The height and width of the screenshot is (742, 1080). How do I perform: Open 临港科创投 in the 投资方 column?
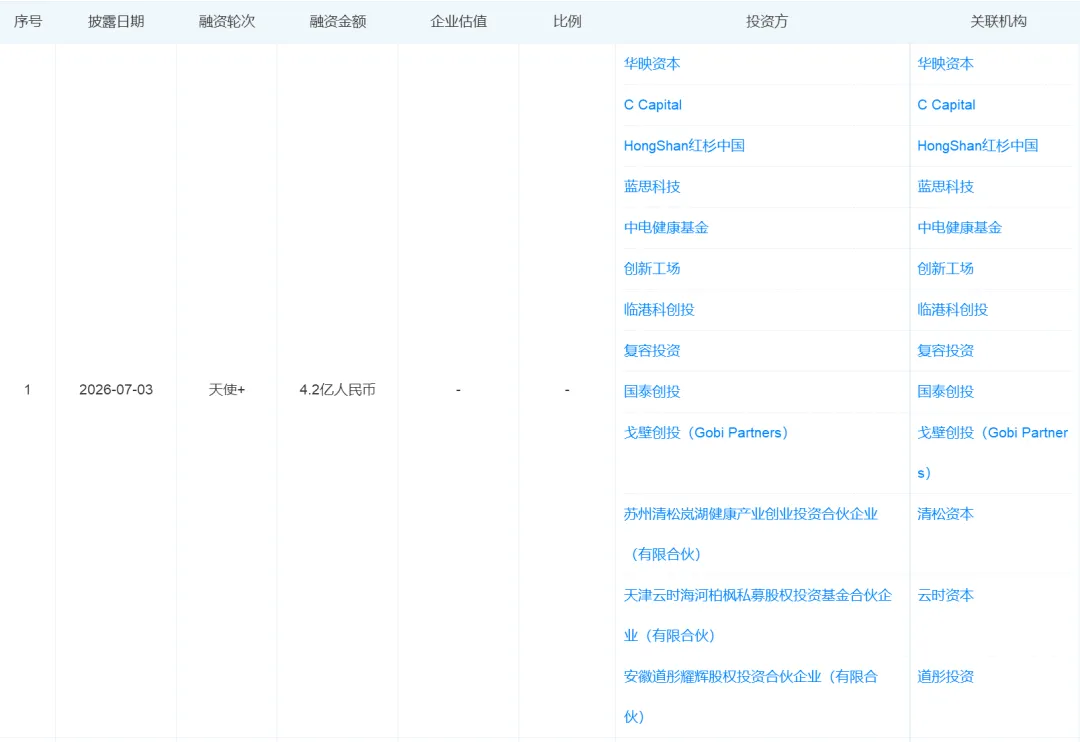[x=659, y=309]
